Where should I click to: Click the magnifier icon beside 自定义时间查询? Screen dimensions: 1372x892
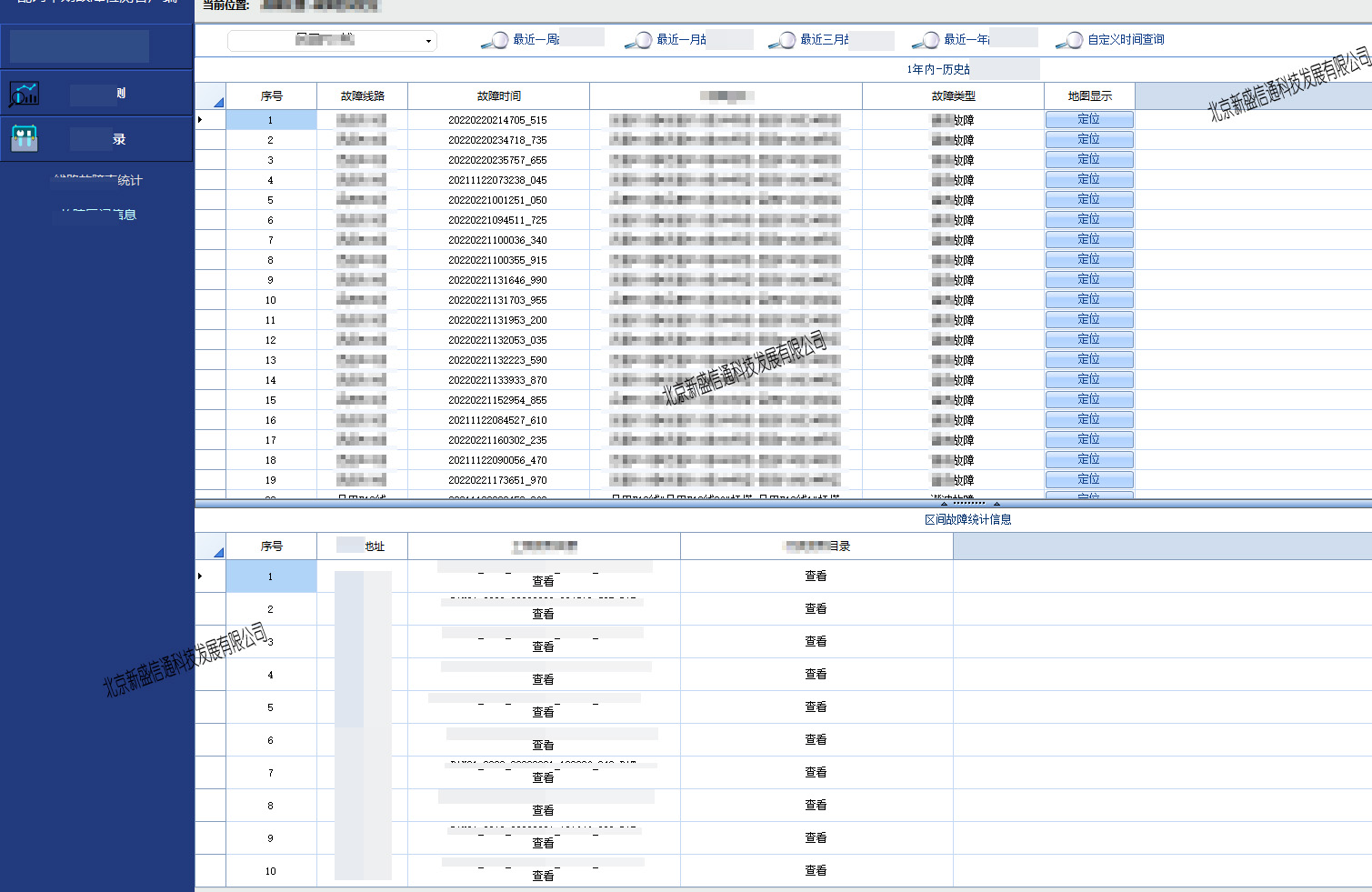[x=1069, y=40]
